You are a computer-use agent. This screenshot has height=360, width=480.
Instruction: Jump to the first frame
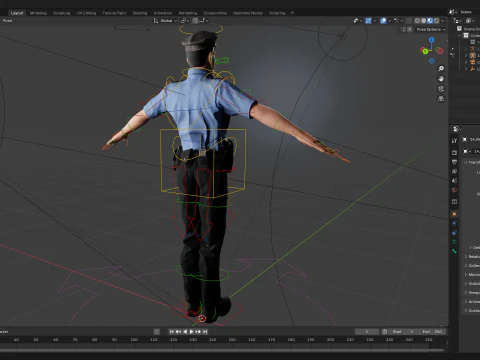coord(172,331)
